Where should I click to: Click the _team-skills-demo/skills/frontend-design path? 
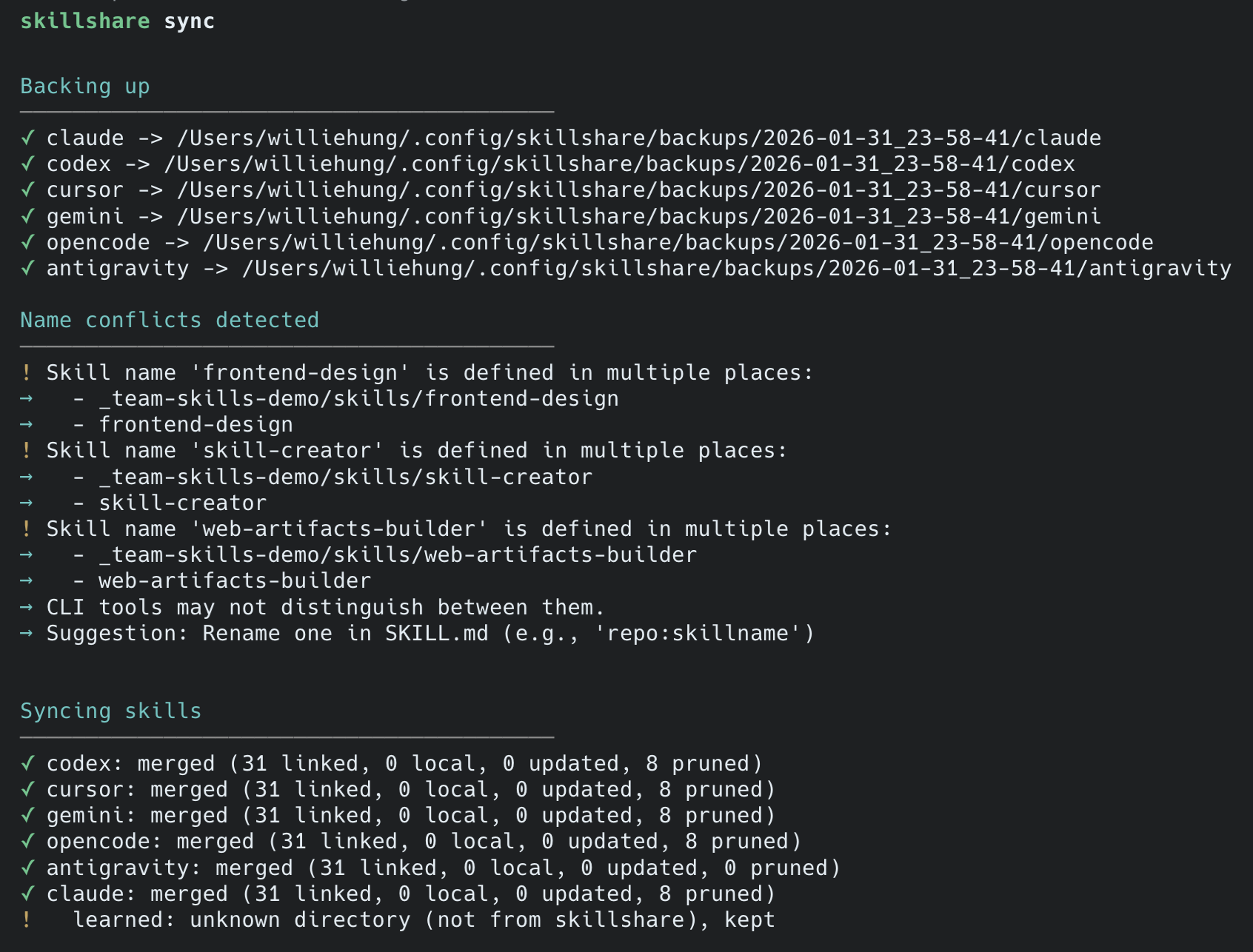[358, 398]
